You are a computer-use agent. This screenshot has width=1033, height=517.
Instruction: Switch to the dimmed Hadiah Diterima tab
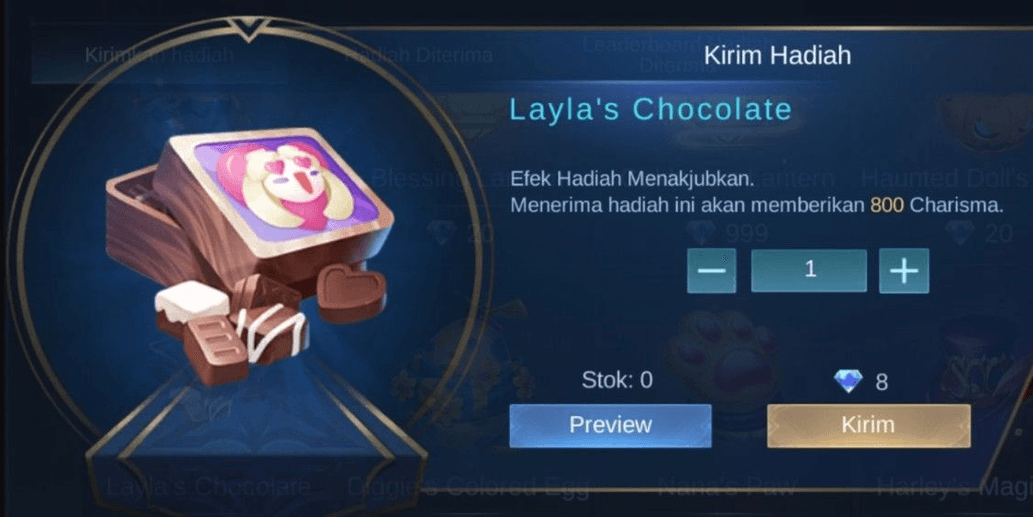coord(419,55)
